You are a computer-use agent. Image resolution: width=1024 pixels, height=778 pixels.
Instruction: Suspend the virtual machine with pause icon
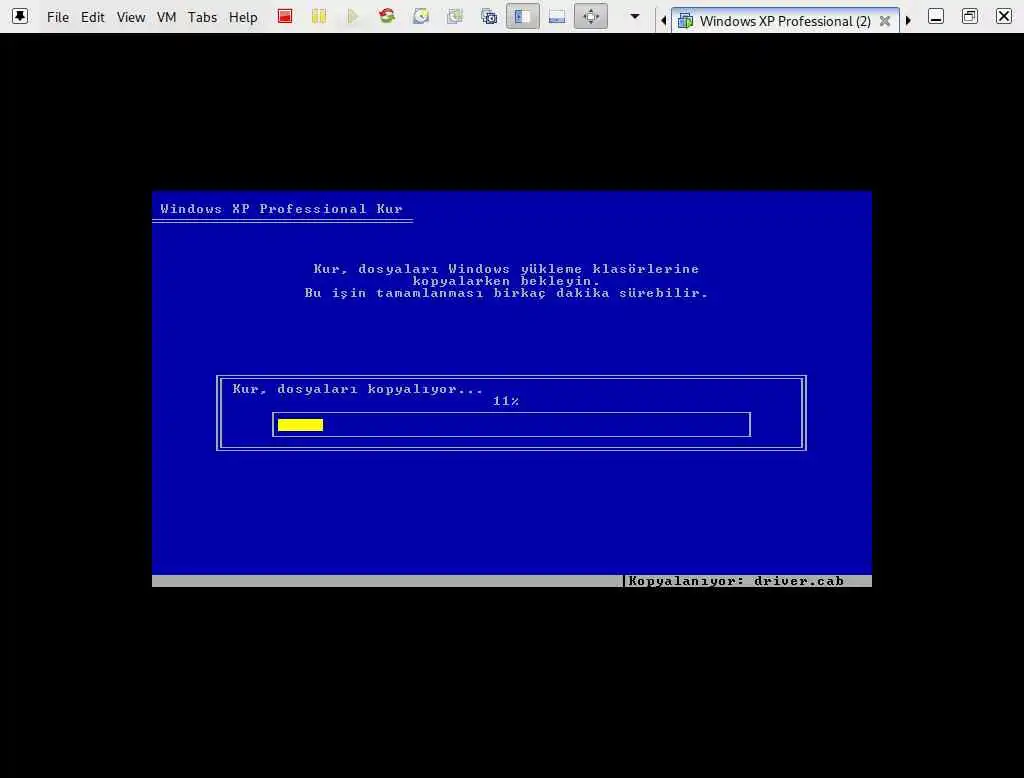pos(319,16)
